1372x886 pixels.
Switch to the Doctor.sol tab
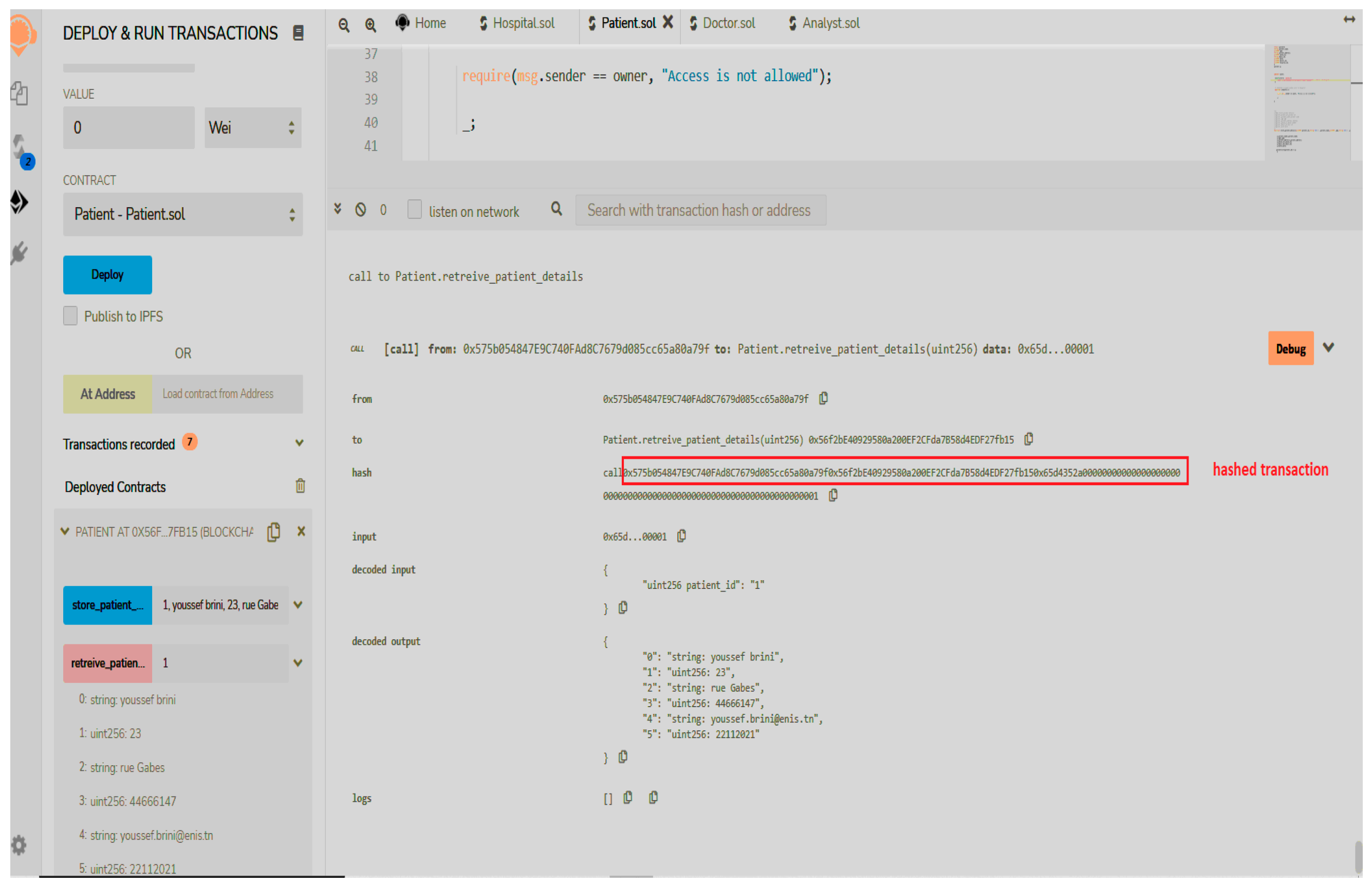click(x=723, y=24)
